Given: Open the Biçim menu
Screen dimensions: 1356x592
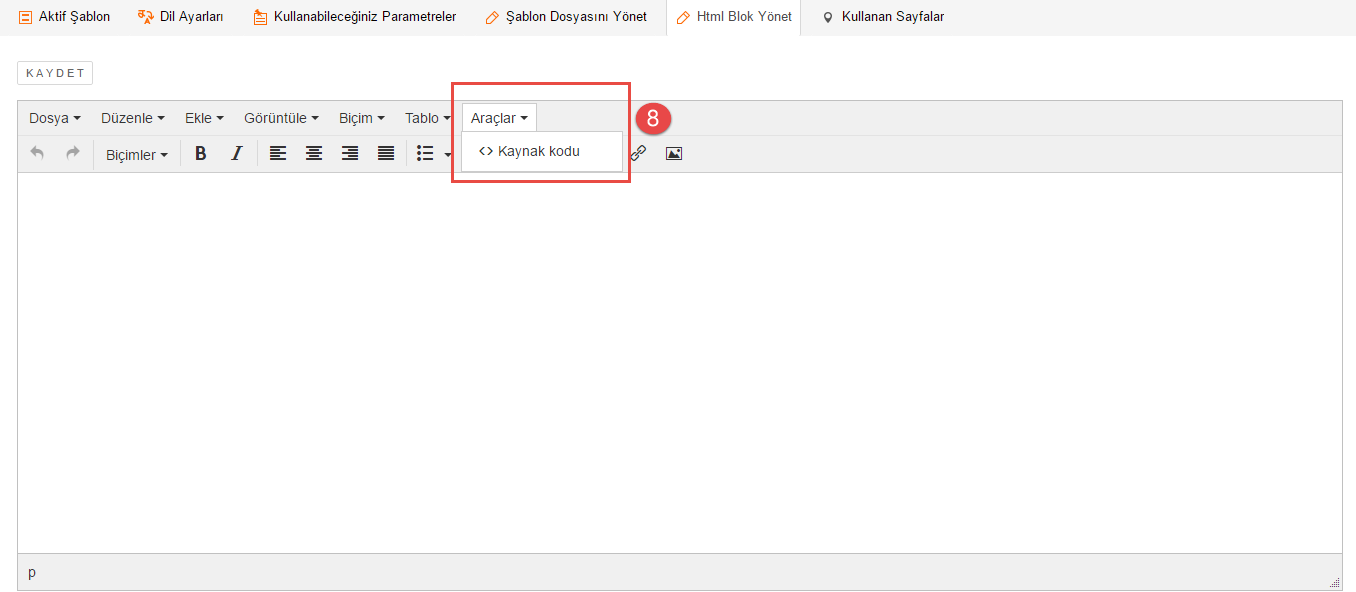Looking at the screenshot, I should tap(361, 118).
